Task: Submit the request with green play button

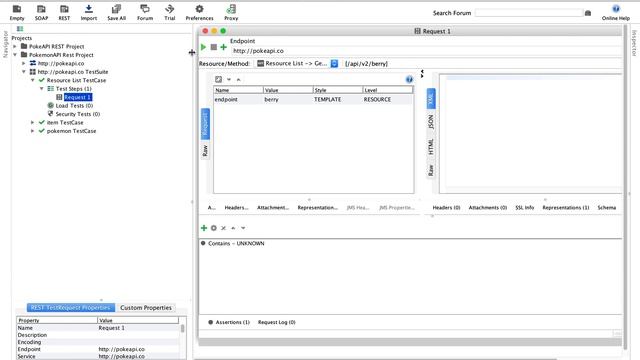Action: tap(203, 47)
